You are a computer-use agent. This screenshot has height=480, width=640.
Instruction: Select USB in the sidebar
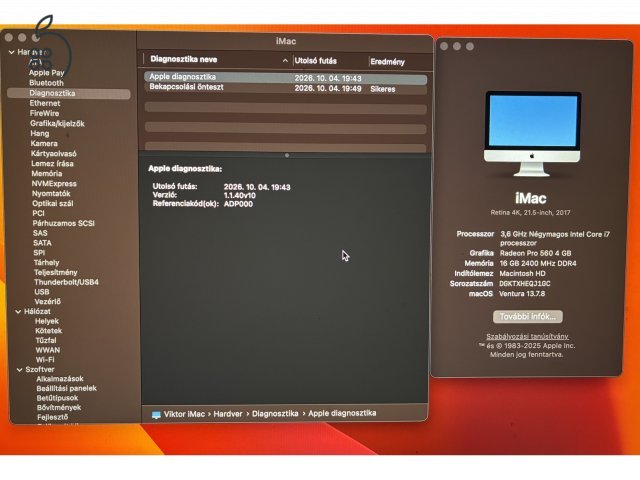(x=42, y=292)
